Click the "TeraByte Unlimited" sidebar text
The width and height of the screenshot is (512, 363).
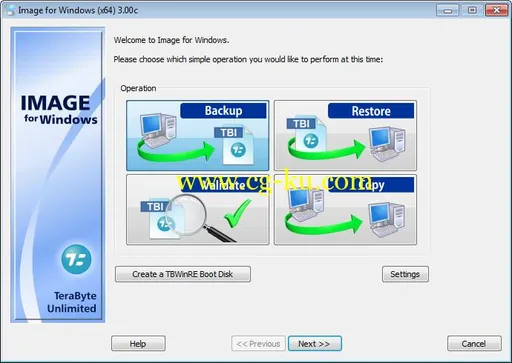tap(72, 302)
